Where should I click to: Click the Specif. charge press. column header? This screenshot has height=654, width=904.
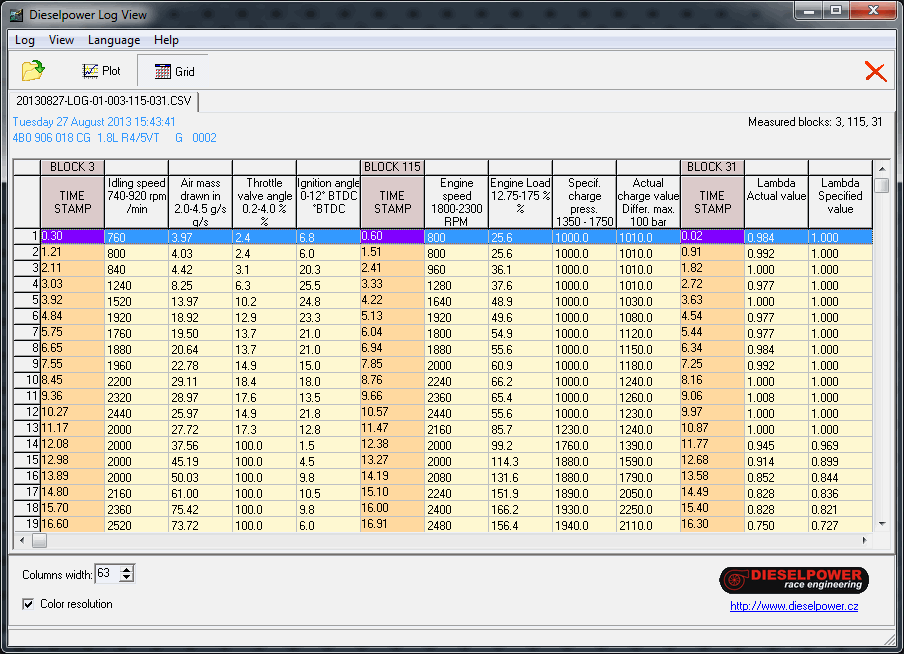click(x=585, y=202)
